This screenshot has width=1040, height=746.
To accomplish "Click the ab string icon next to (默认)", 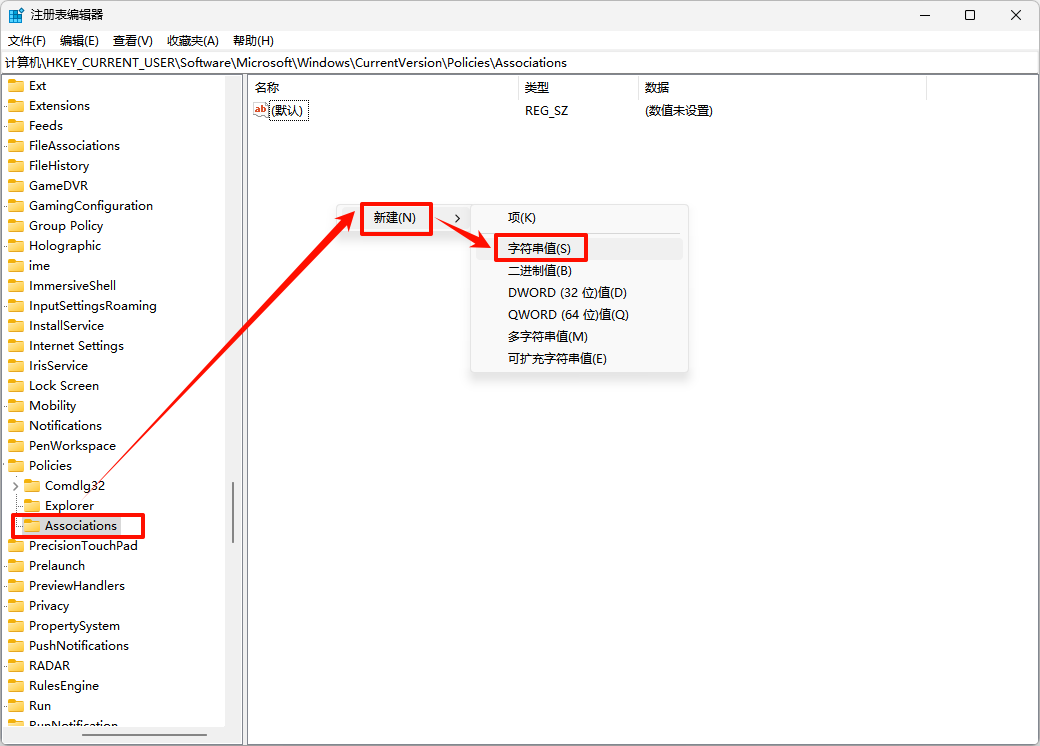I will click(x=258, y=109).
